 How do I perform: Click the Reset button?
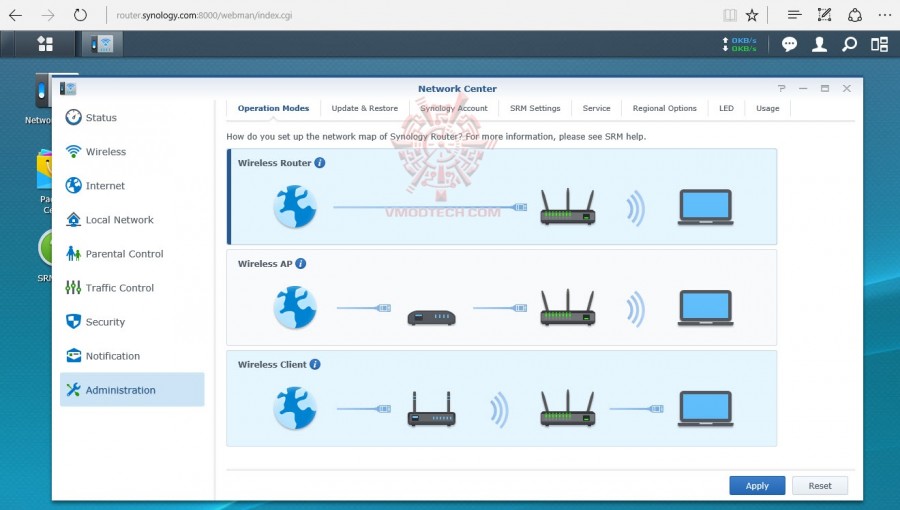[x=820, y=485]
